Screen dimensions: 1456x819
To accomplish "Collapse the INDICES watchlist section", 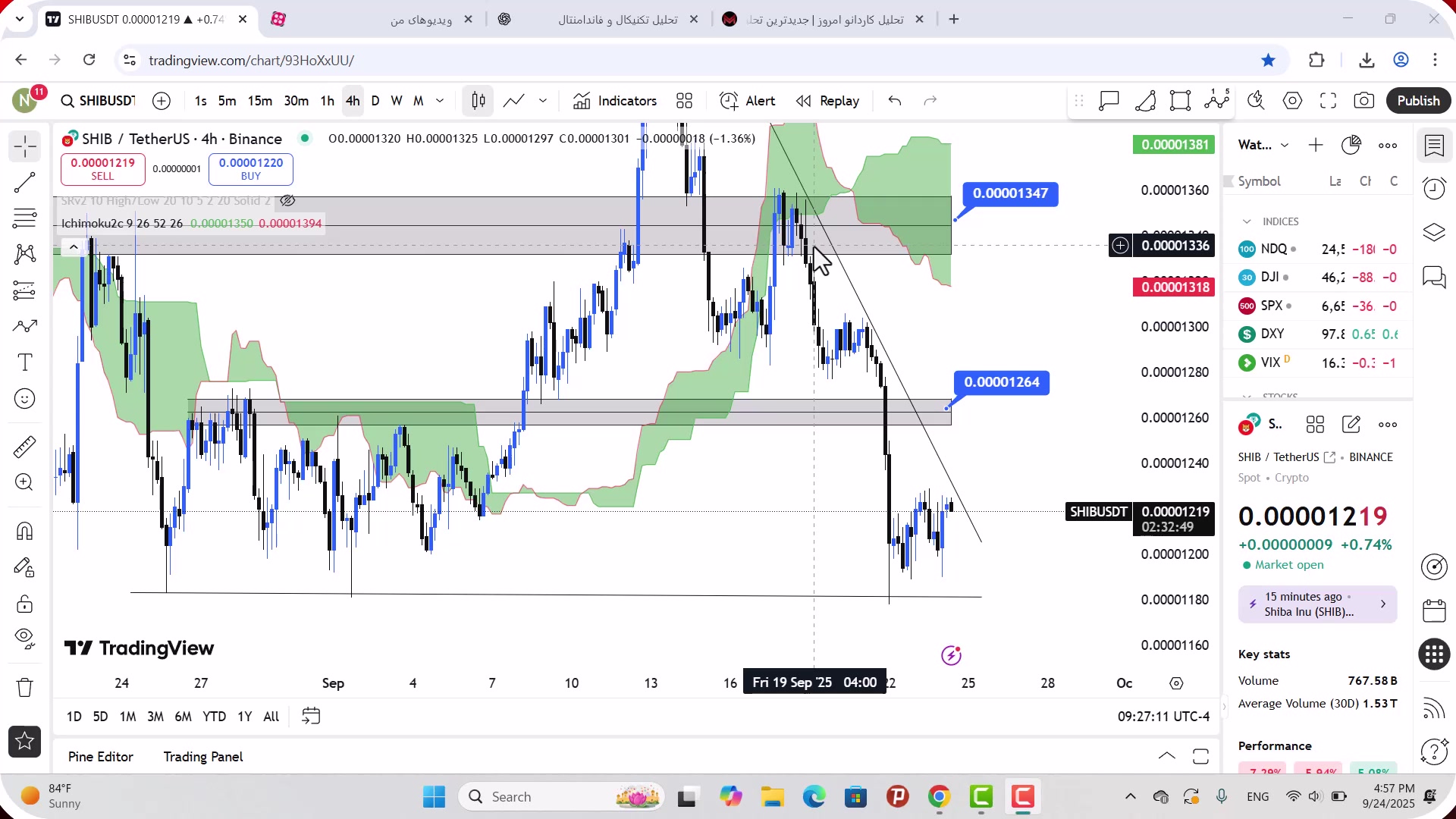I will pyautogui.click(x=1247, y=221).
